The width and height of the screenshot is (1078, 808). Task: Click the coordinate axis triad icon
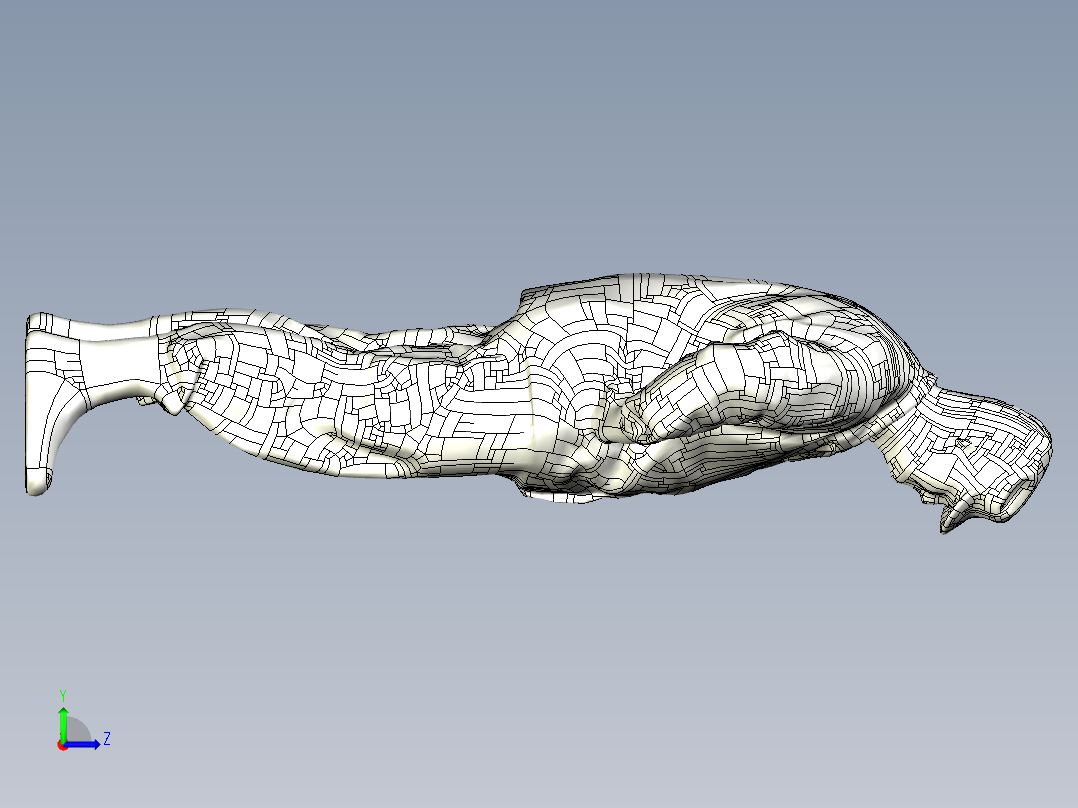click(83, 721)
